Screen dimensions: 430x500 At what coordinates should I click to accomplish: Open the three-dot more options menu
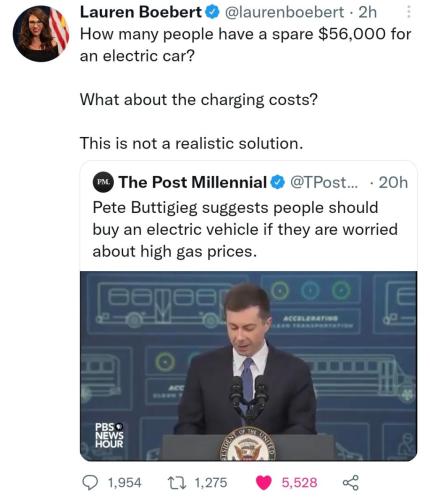point(409,13)
